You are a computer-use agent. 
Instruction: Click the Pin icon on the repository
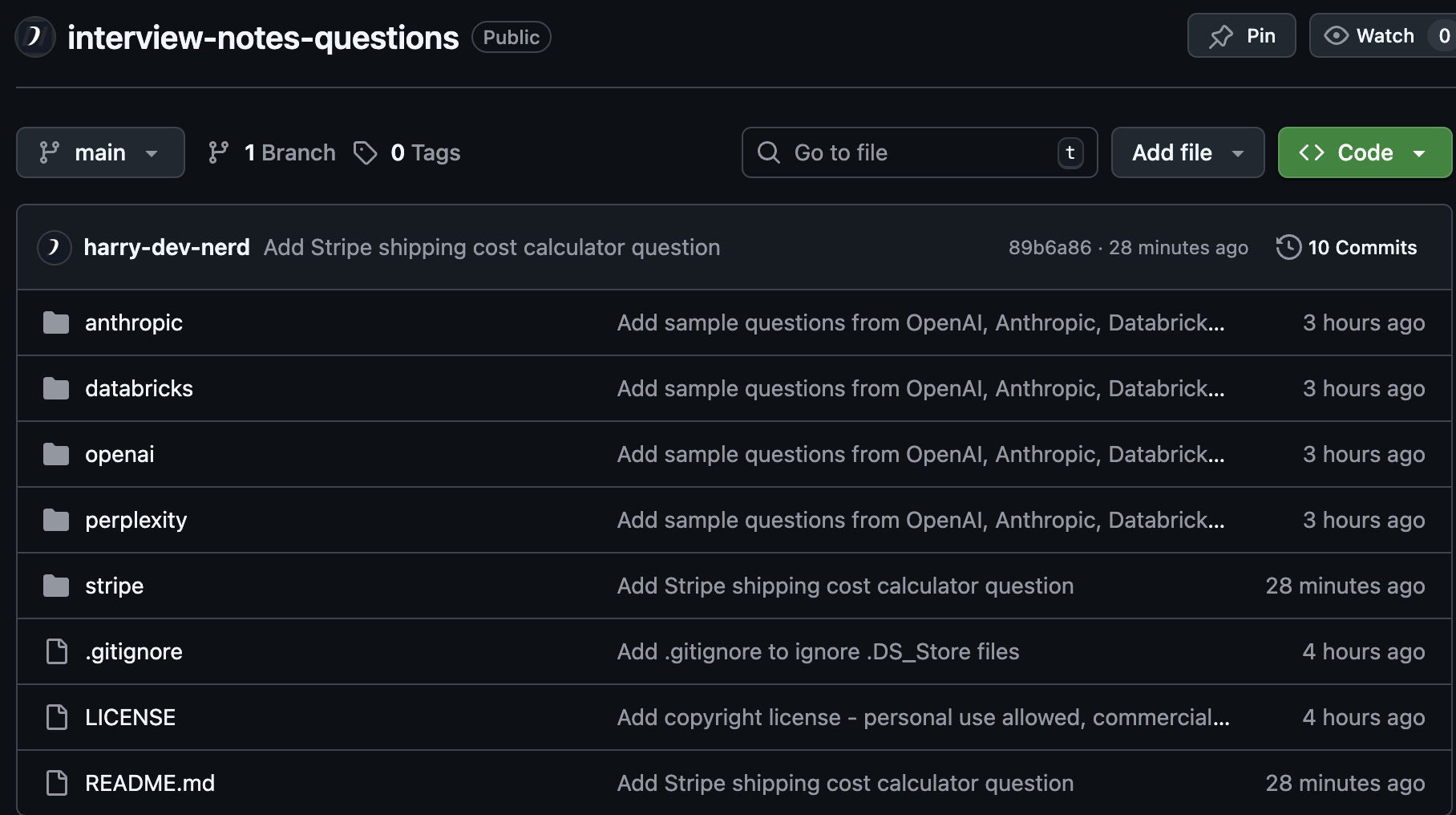click(x=1221, y=35)
